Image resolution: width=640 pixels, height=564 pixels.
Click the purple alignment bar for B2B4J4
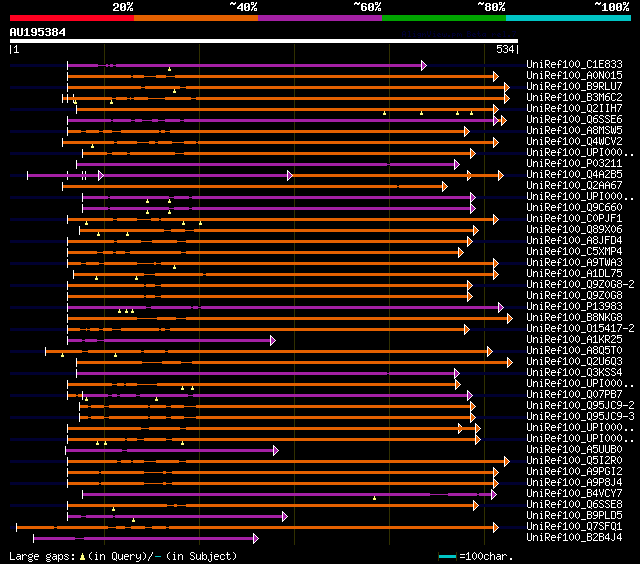[x=146, y=539]
